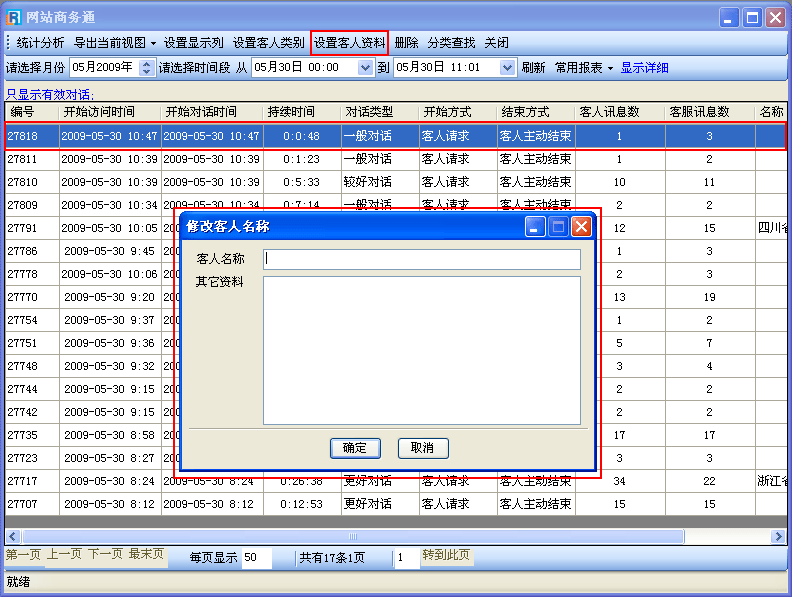Expand the 常用报表 dropdown
Screen dimensions: 792x597
[584, 68]
